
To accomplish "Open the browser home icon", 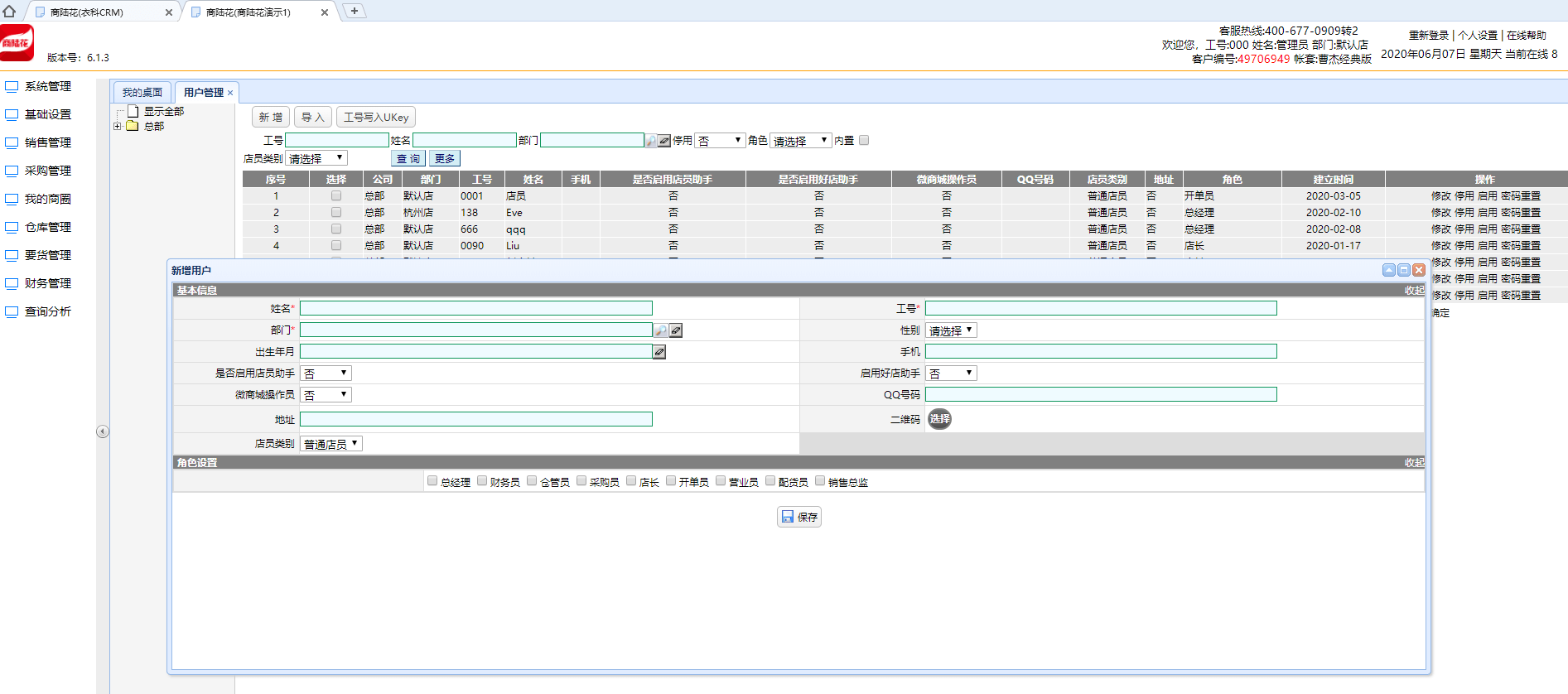I will [10, 11].
